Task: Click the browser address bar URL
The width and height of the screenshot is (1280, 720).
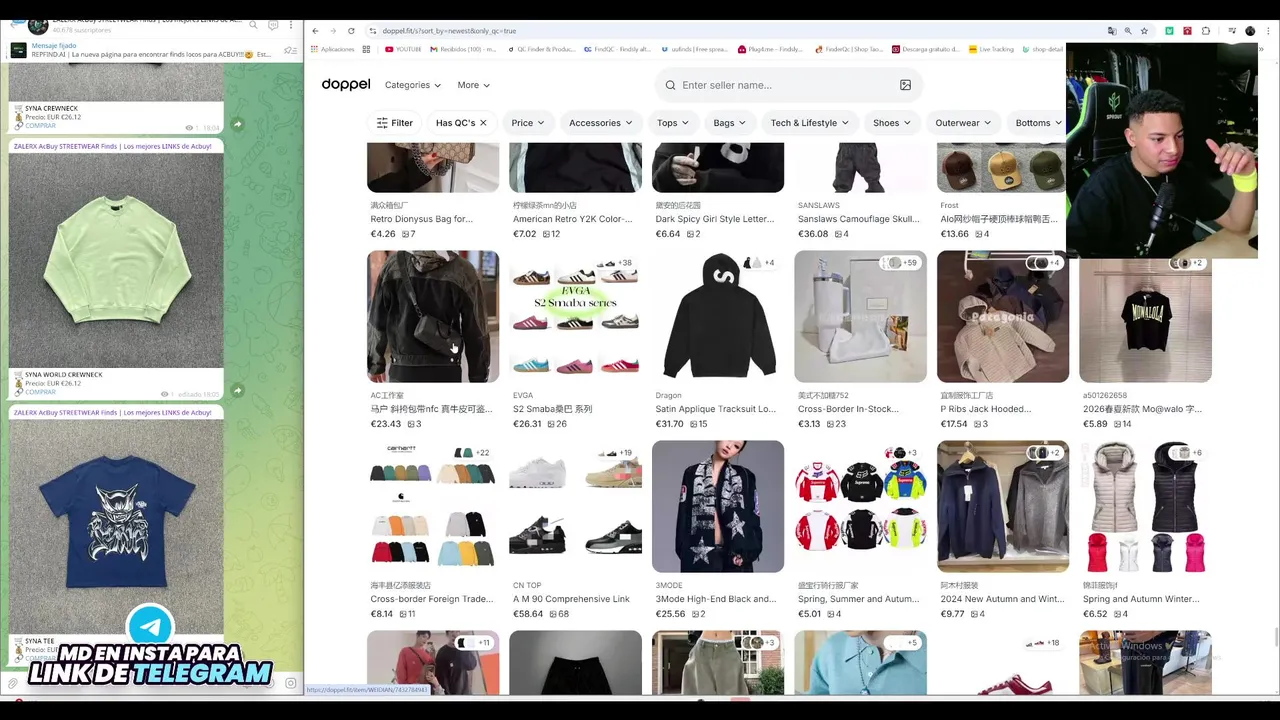Action: [449, 31]
